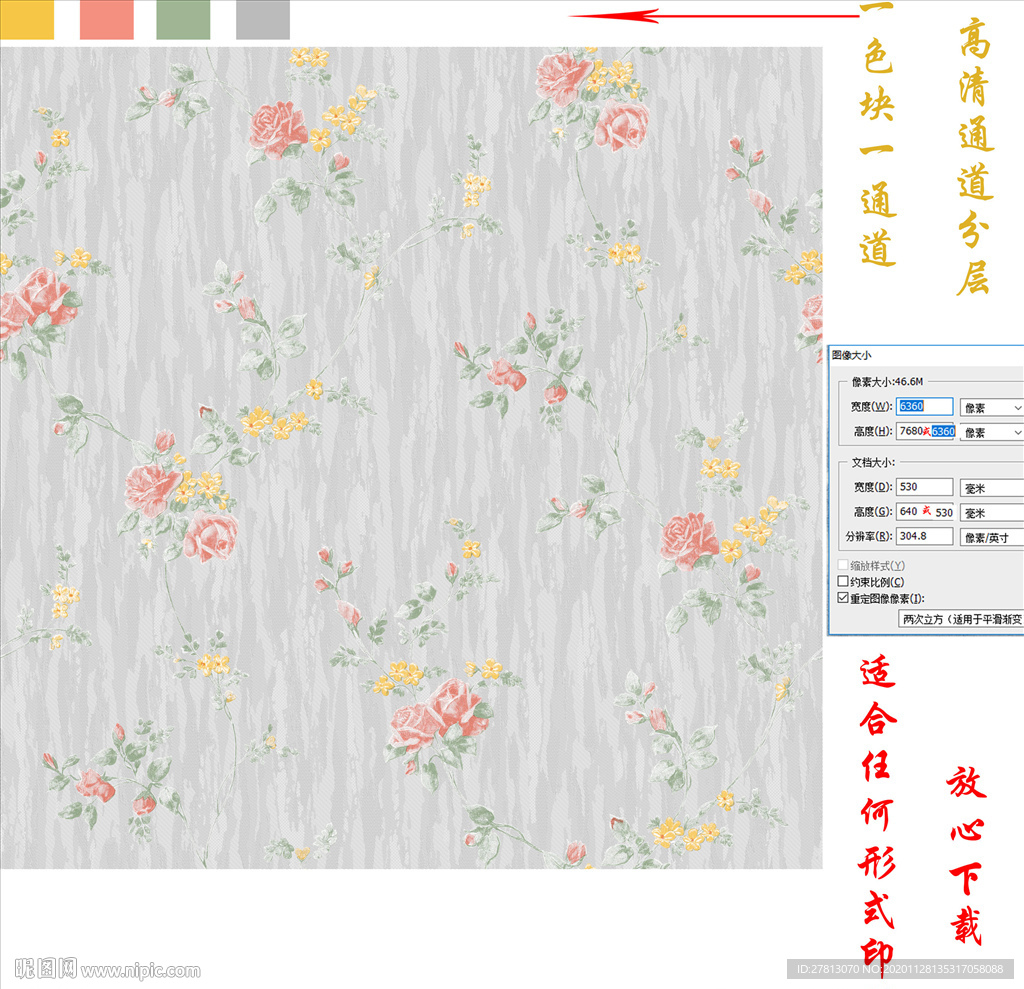The width and height of the screenshot is (1024, 989).
Task: Open the pixel width 像素 unit dropdown
Action: point(991,407)
